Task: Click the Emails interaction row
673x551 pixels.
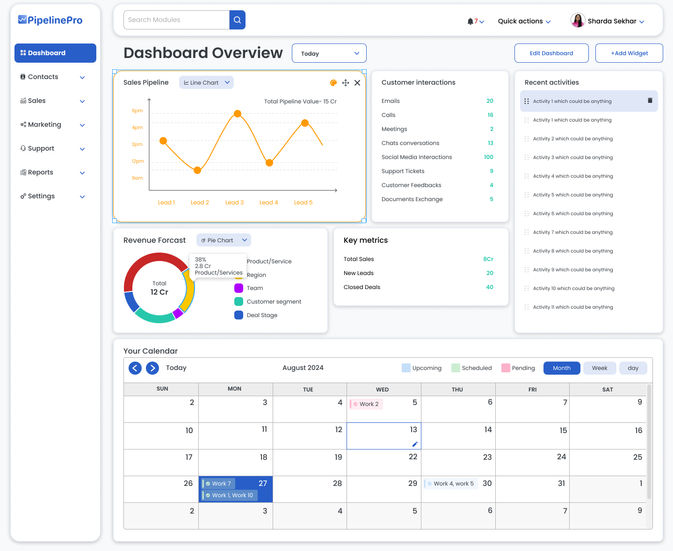Action: 437,101
